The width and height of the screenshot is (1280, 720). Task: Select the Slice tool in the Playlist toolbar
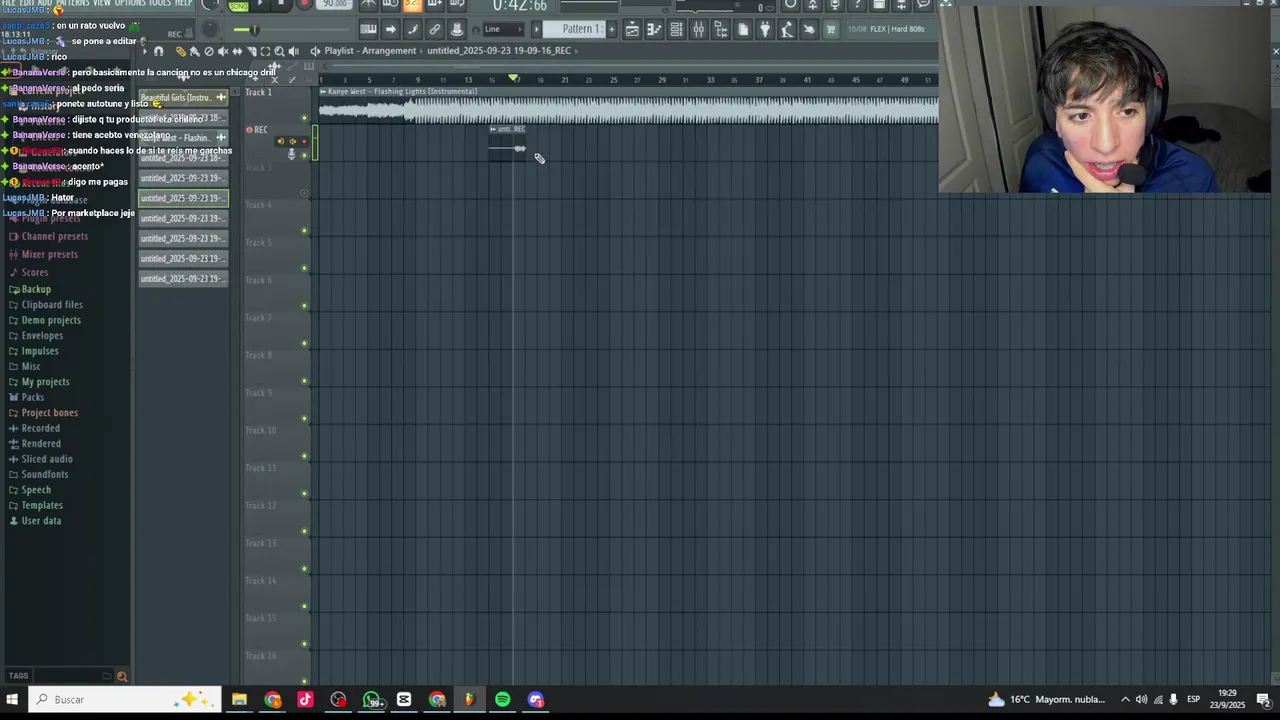pos(251,51)
